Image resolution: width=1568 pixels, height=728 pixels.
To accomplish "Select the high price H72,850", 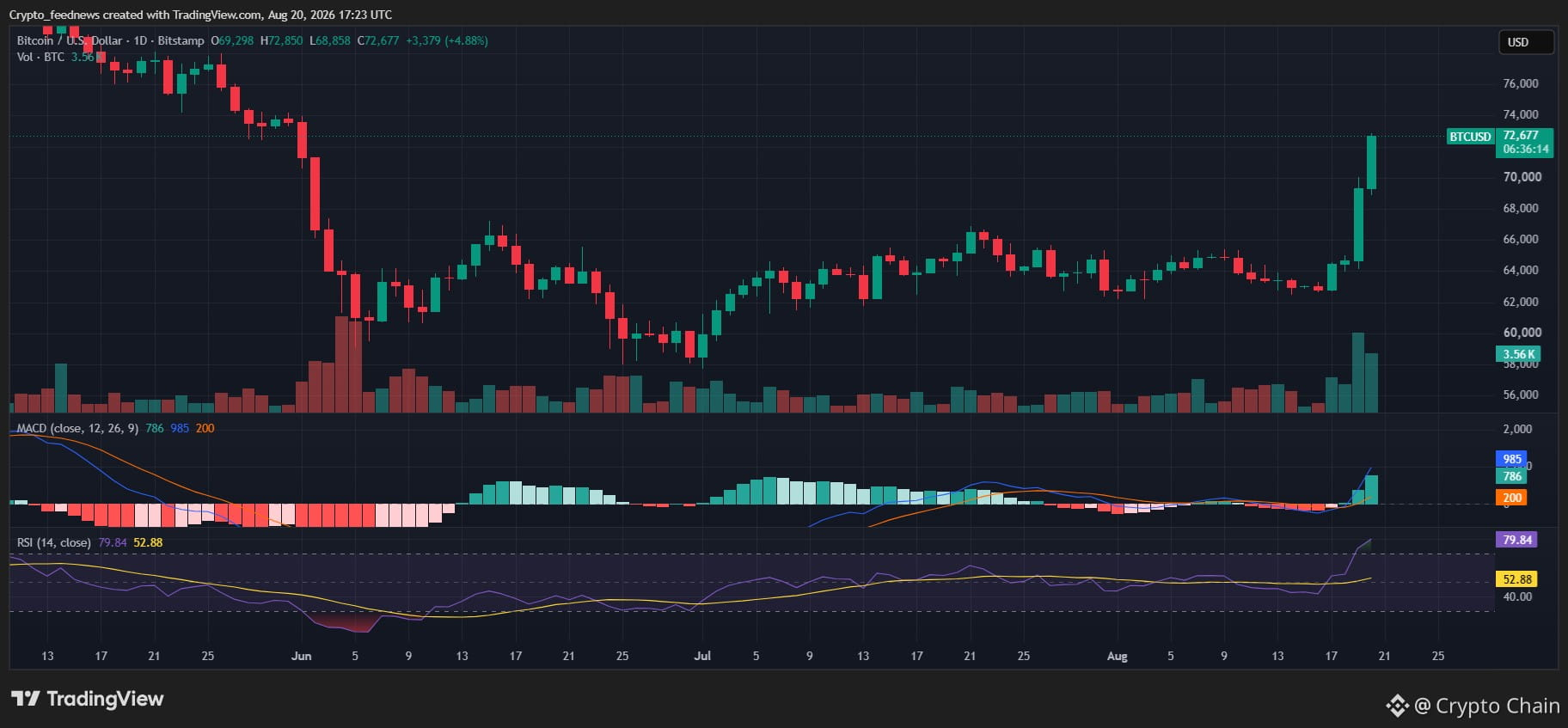I will (x=281, y=40).
